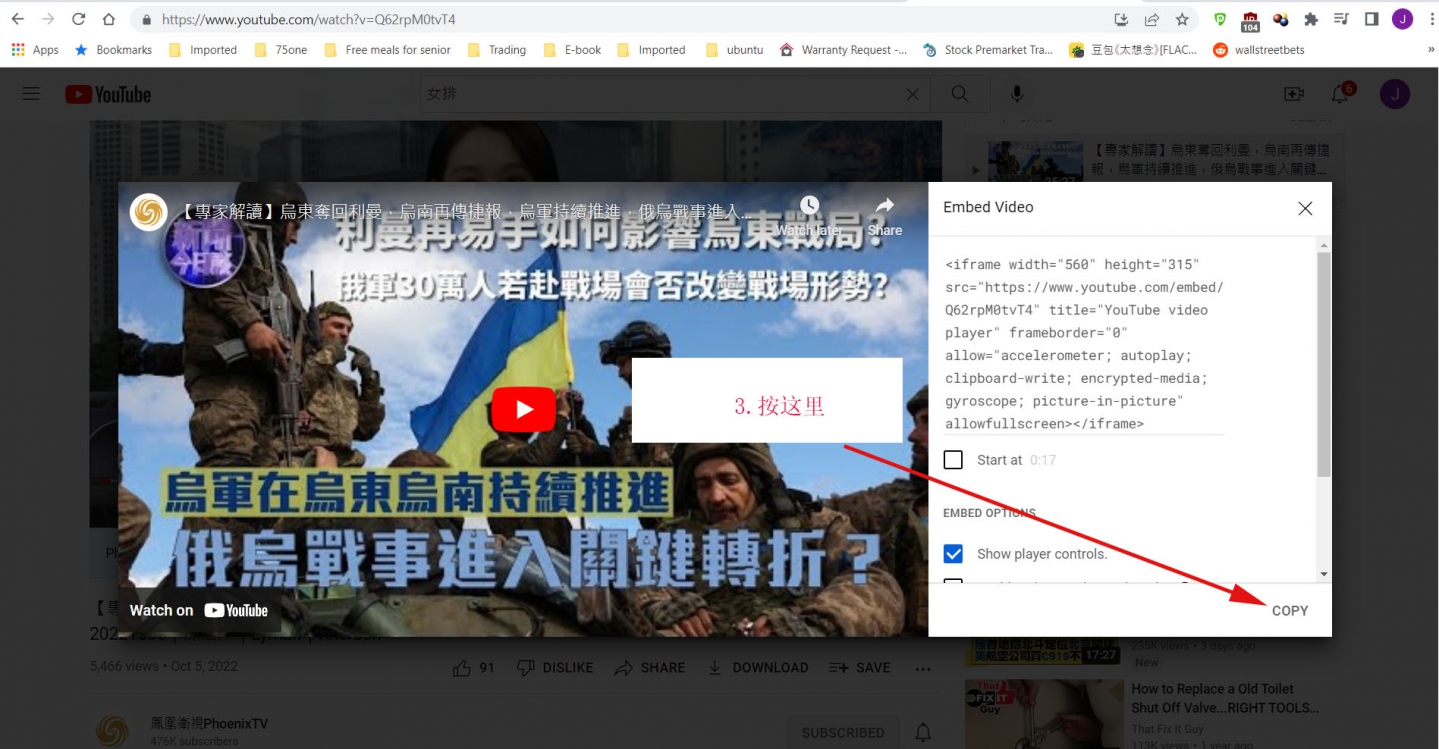Viewport: 1439px width, 749px height.
Task: Save the video to playlist
Action: (x=860, y=667)
